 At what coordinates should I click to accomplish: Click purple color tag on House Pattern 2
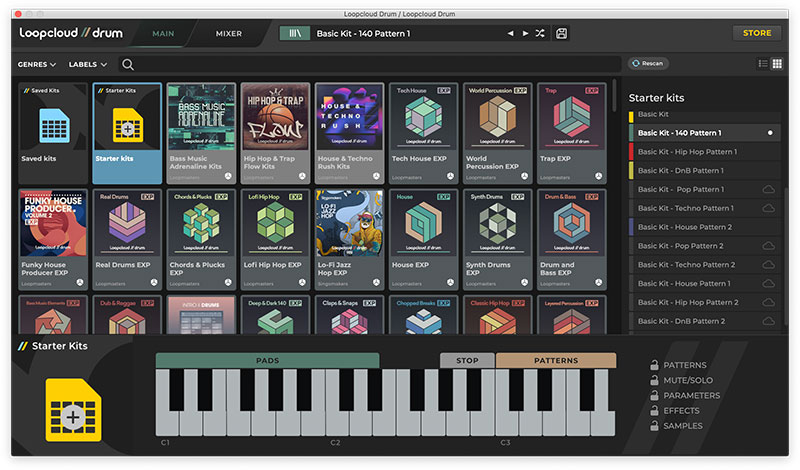pos(631,227)
